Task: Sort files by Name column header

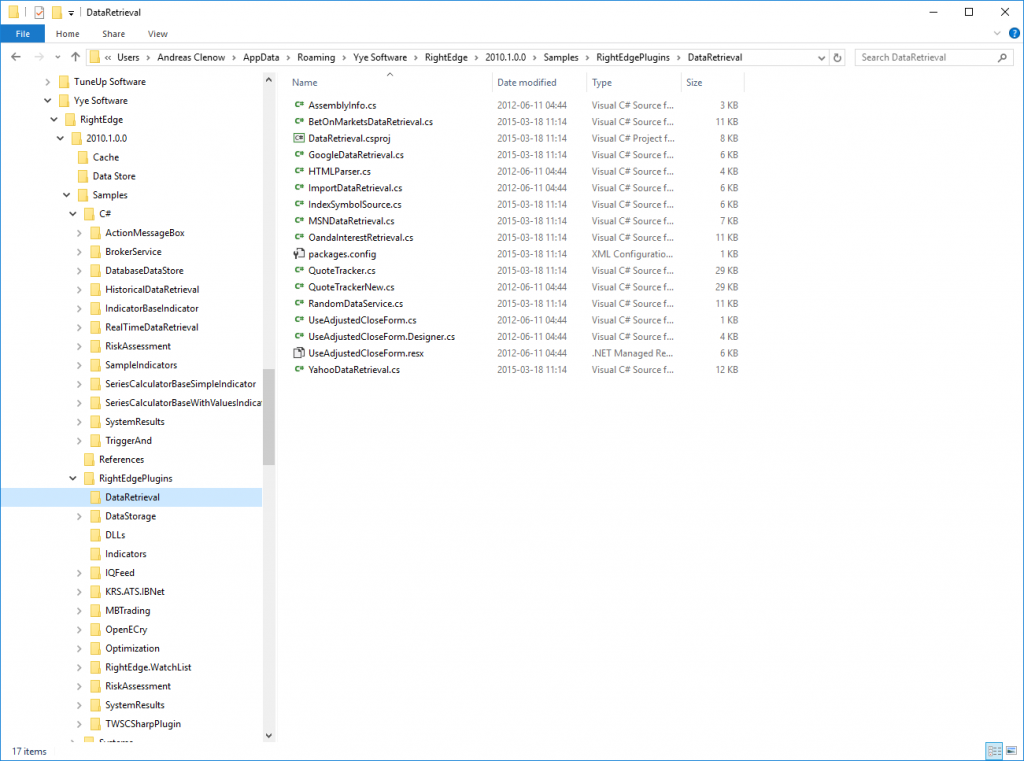Action: tap(390, 82)
